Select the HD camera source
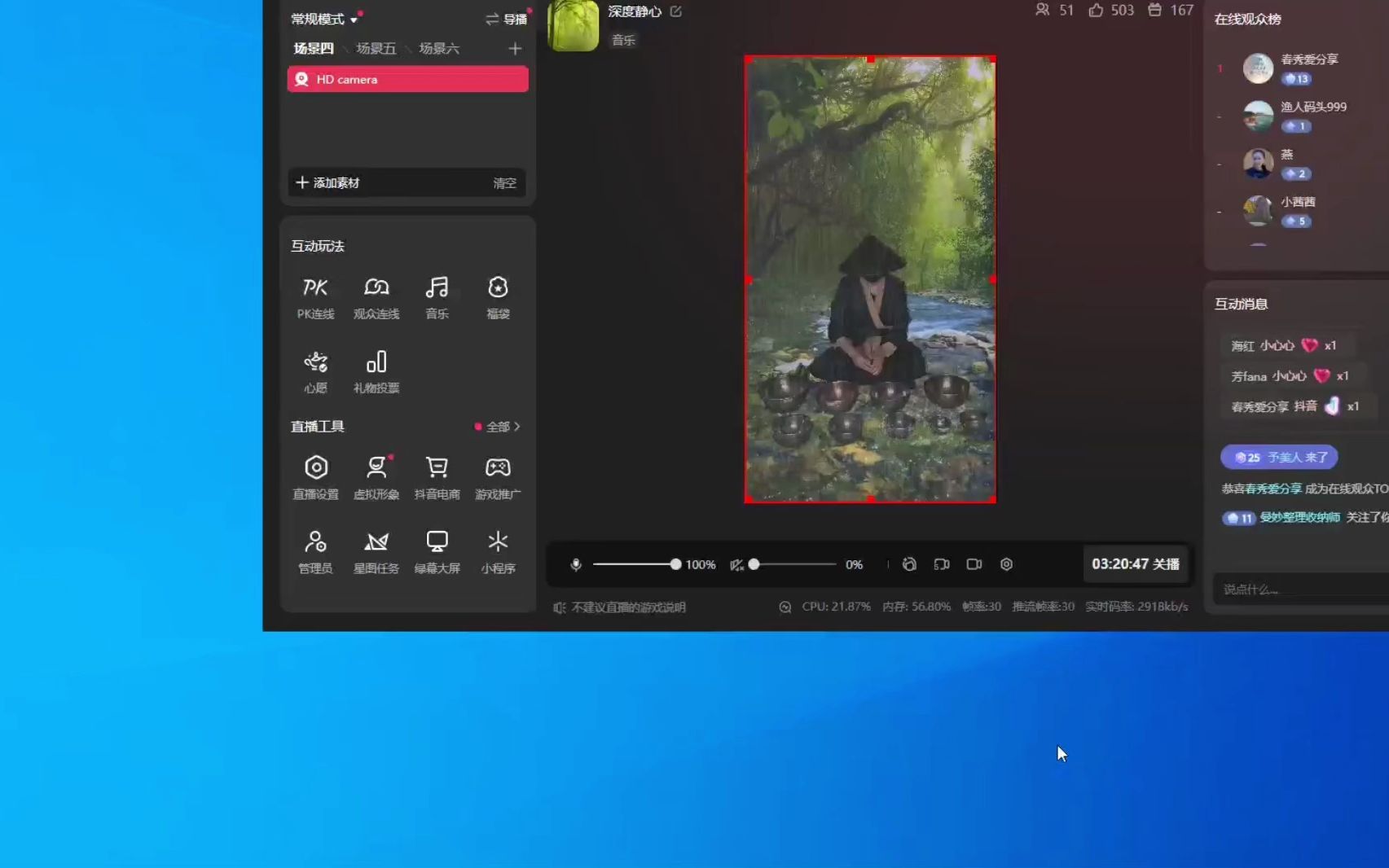1389x868 pixels. [407, 79]
